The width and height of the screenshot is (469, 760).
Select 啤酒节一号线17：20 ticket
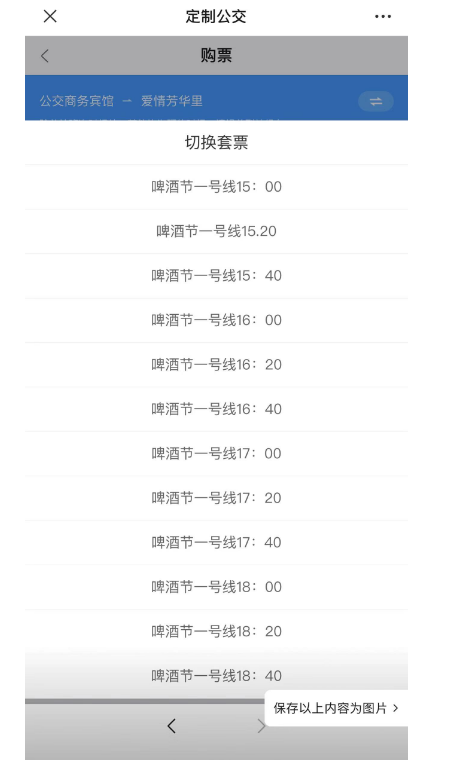click(216, 498)
